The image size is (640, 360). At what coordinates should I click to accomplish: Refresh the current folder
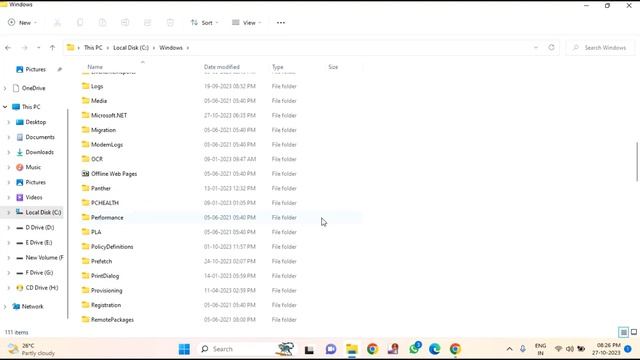point(551,48)
